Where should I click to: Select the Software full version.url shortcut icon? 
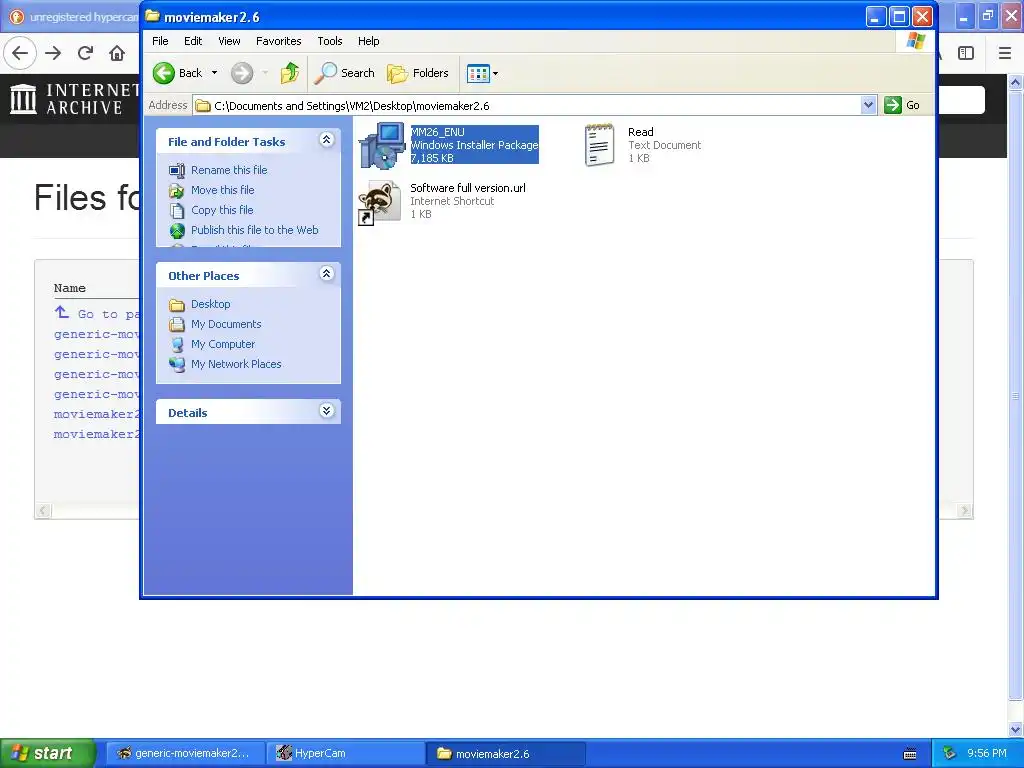379,202
